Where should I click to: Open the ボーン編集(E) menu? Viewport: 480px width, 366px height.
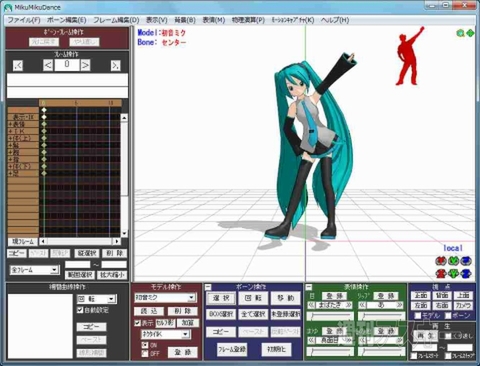tap(67, 20)
